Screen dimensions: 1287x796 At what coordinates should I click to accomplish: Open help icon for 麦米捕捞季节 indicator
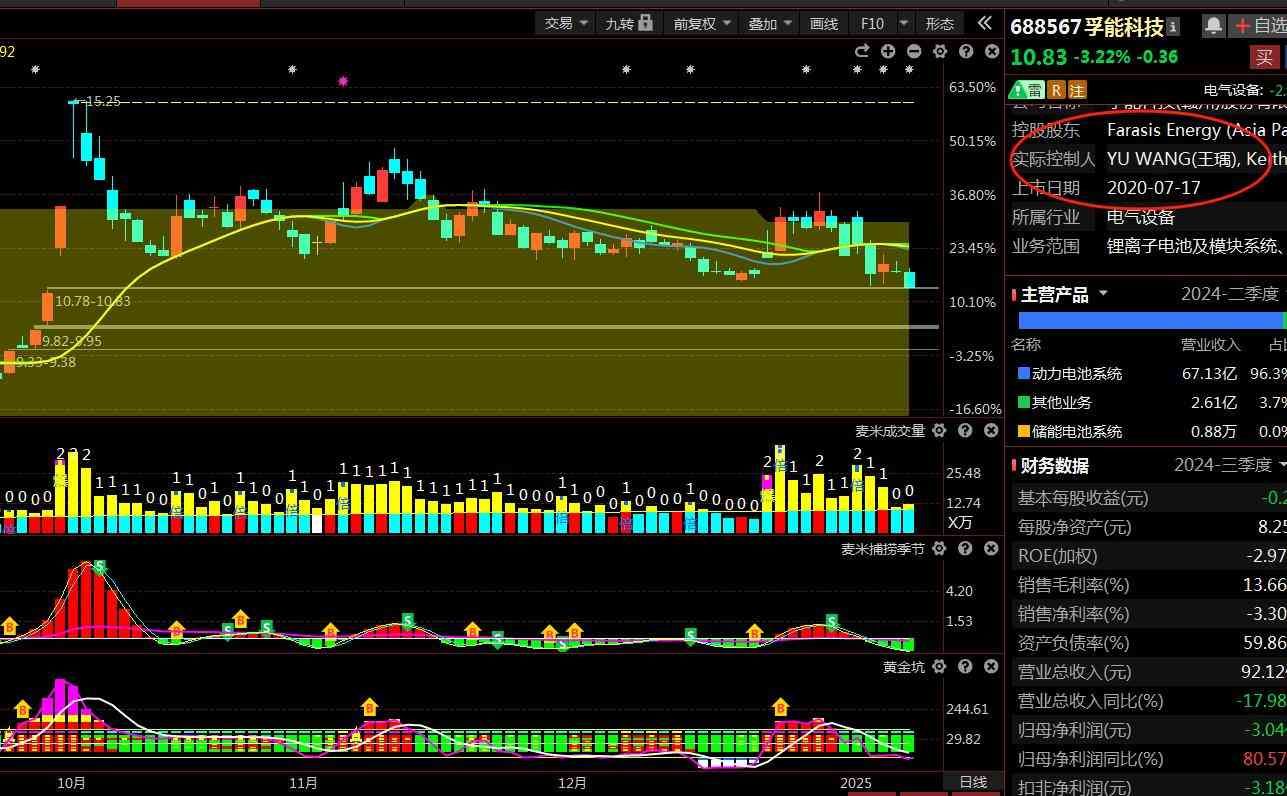[x=965, y=549]
